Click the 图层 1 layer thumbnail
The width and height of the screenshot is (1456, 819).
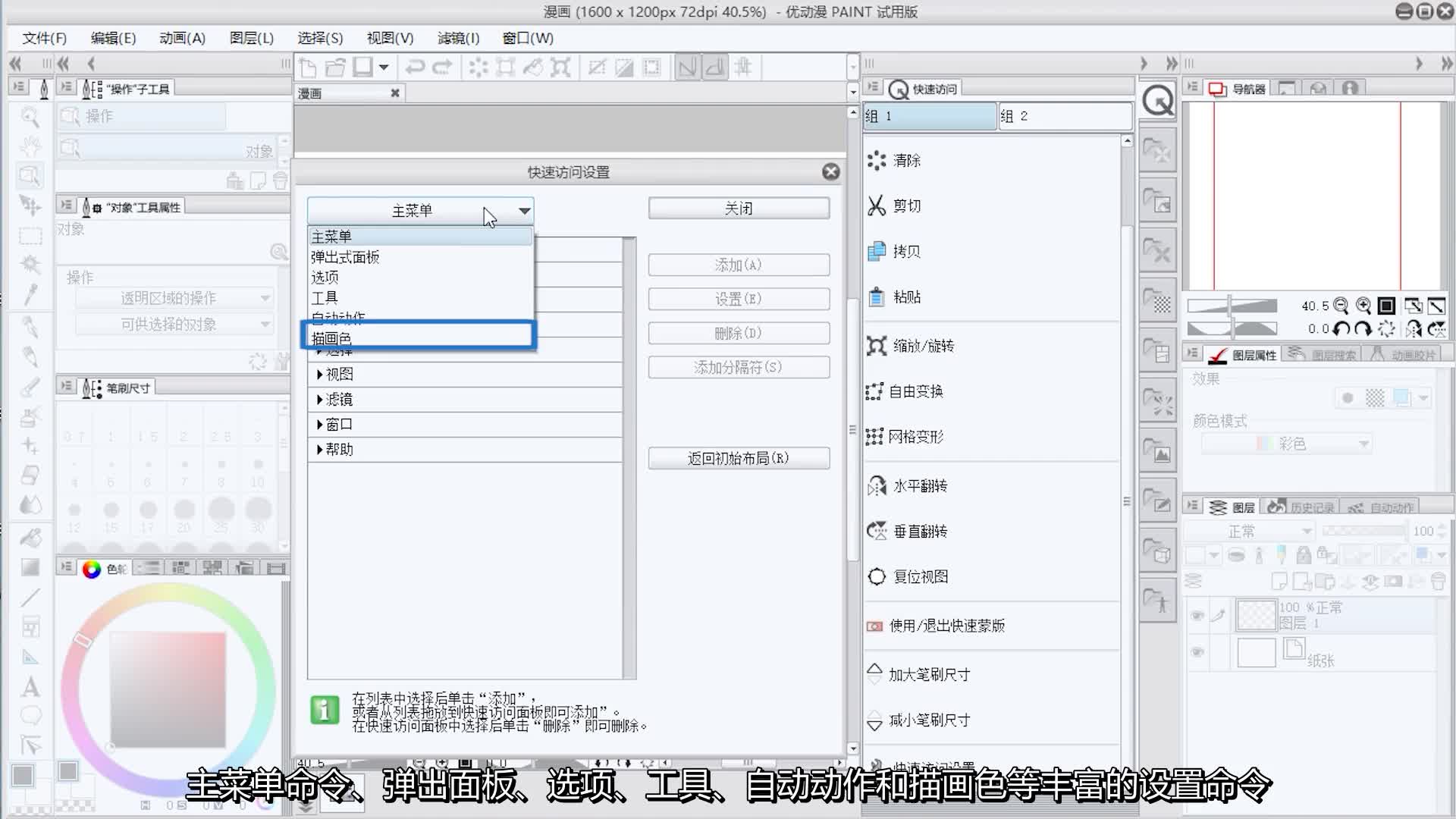tap(1256, 615)
